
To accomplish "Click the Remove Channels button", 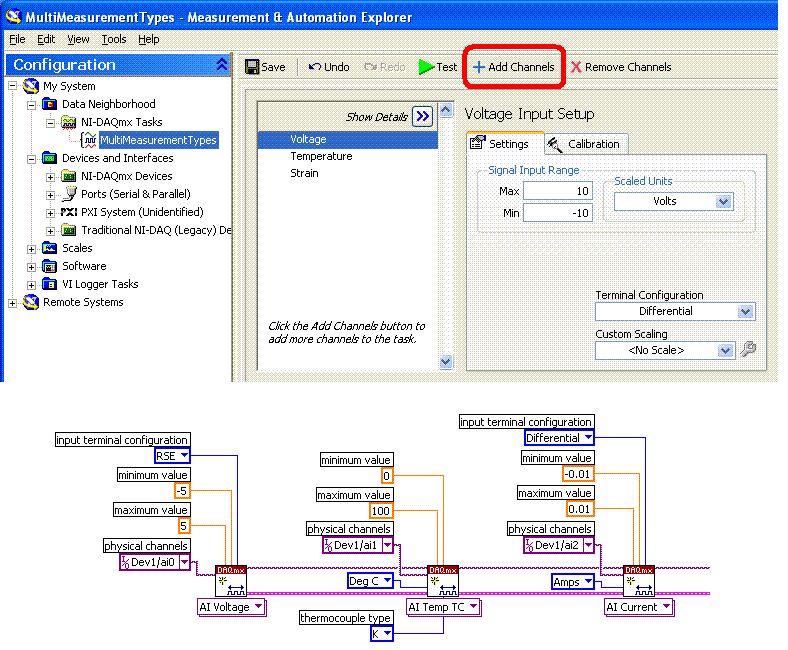I will (x=620, y=67).
